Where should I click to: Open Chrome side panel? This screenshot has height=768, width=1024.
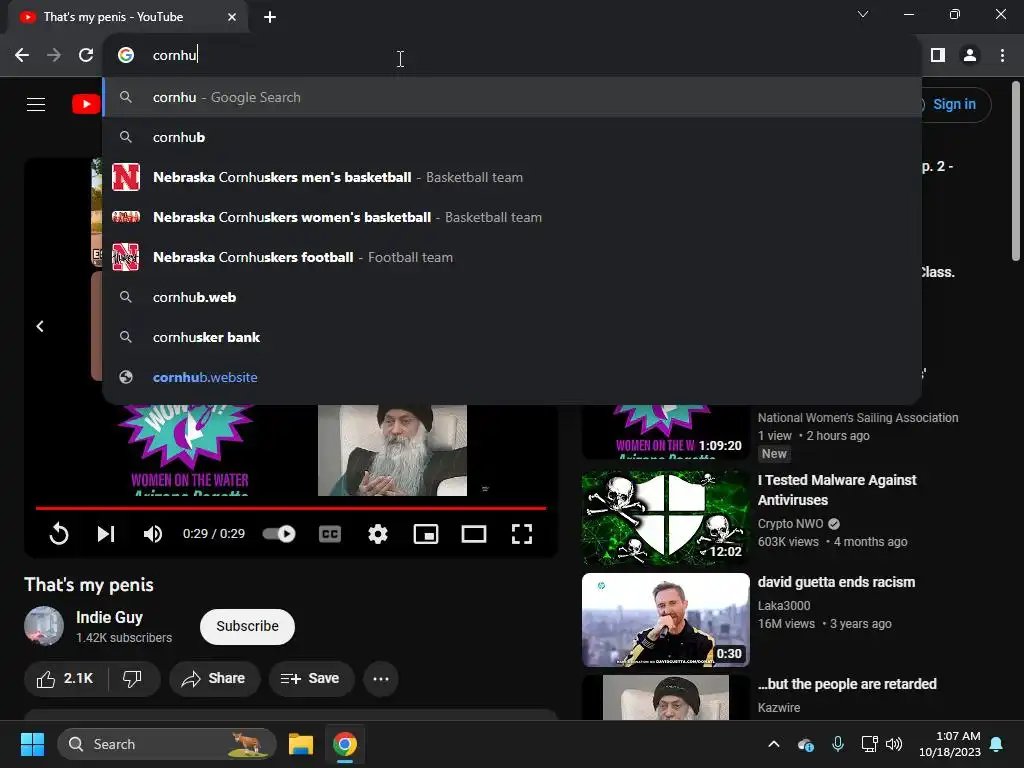938,56
